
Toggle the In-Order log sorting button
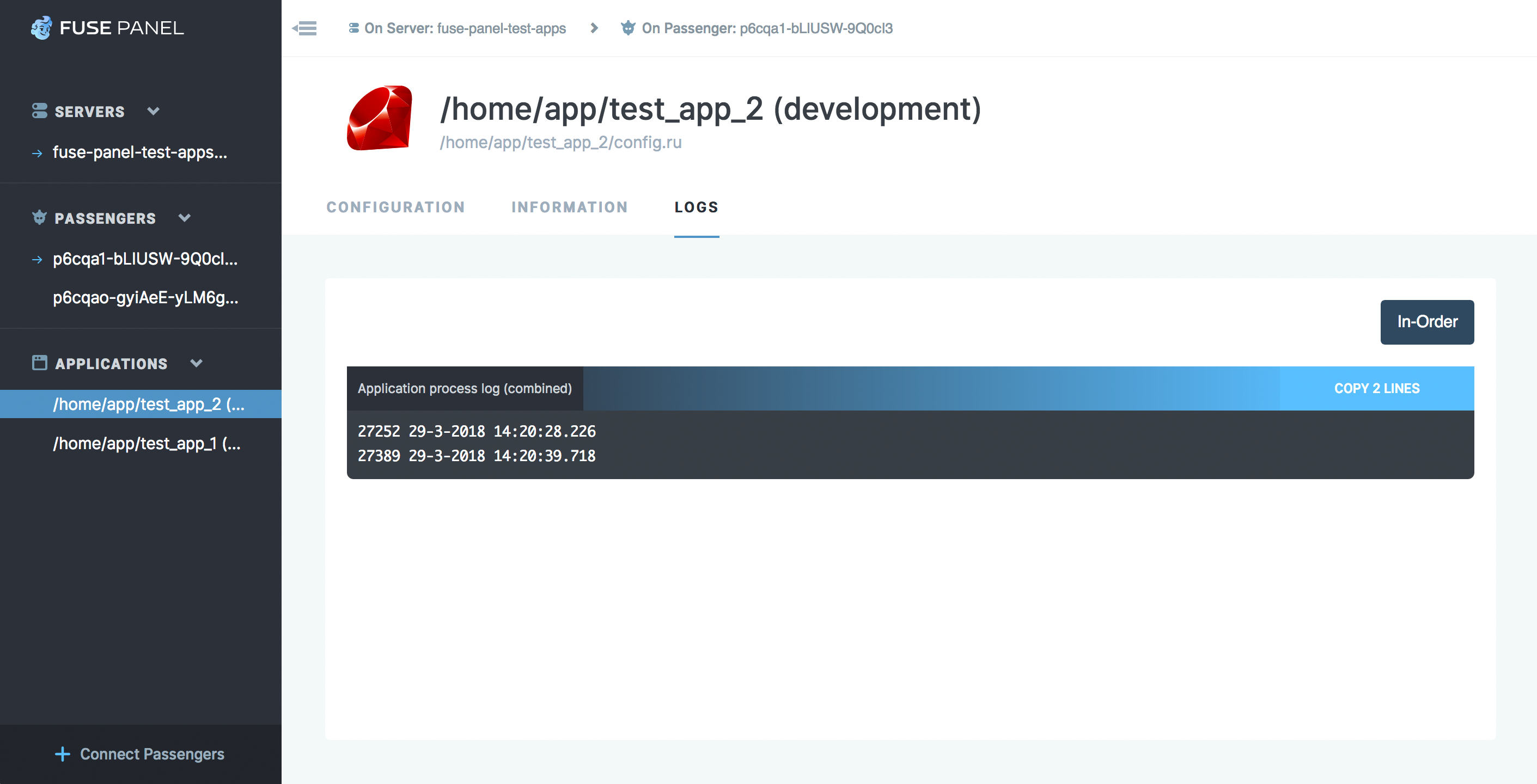tap(1426, 322)
